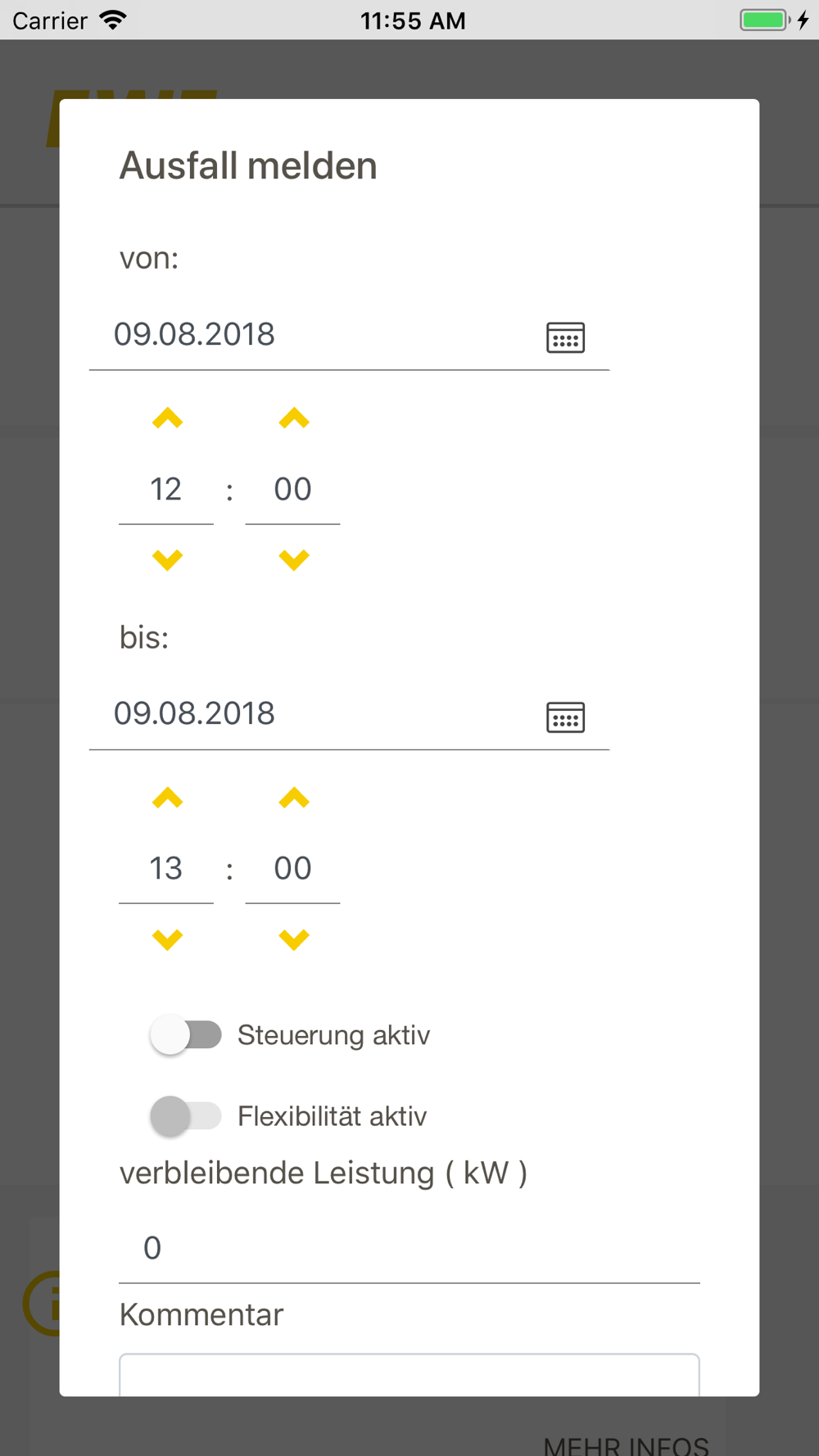Image resolution: width=819 pixels, height=1456 pixels.
Task: Decrease the 'bis' minutes with down arrow
Action: point(293,939)
